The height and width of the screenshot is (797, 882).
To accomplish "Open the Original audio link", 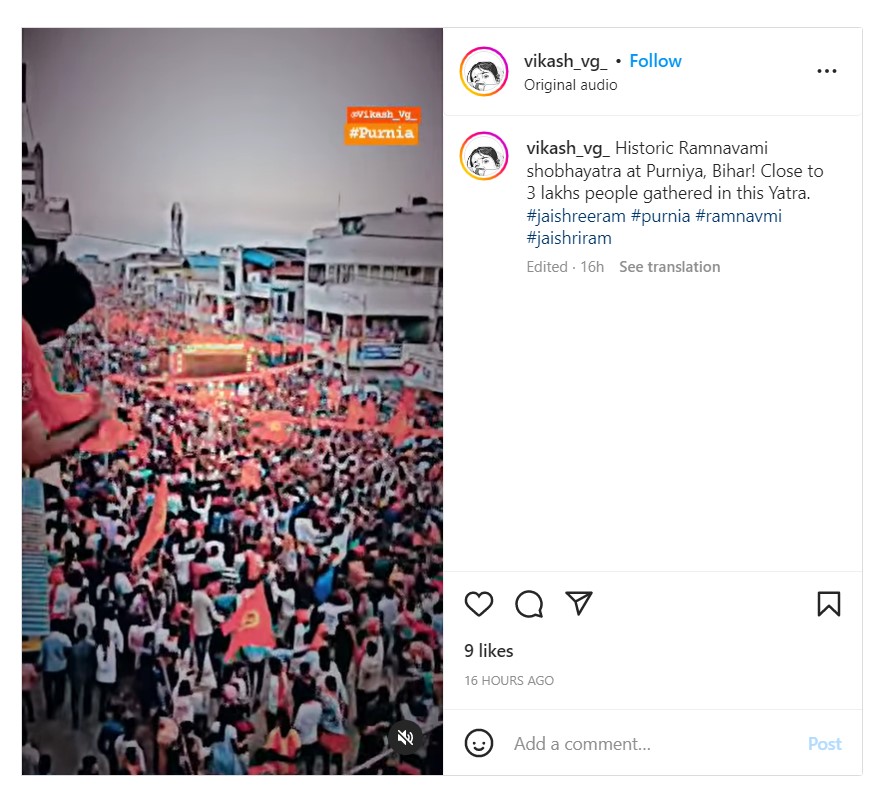I will coord(570,85).
